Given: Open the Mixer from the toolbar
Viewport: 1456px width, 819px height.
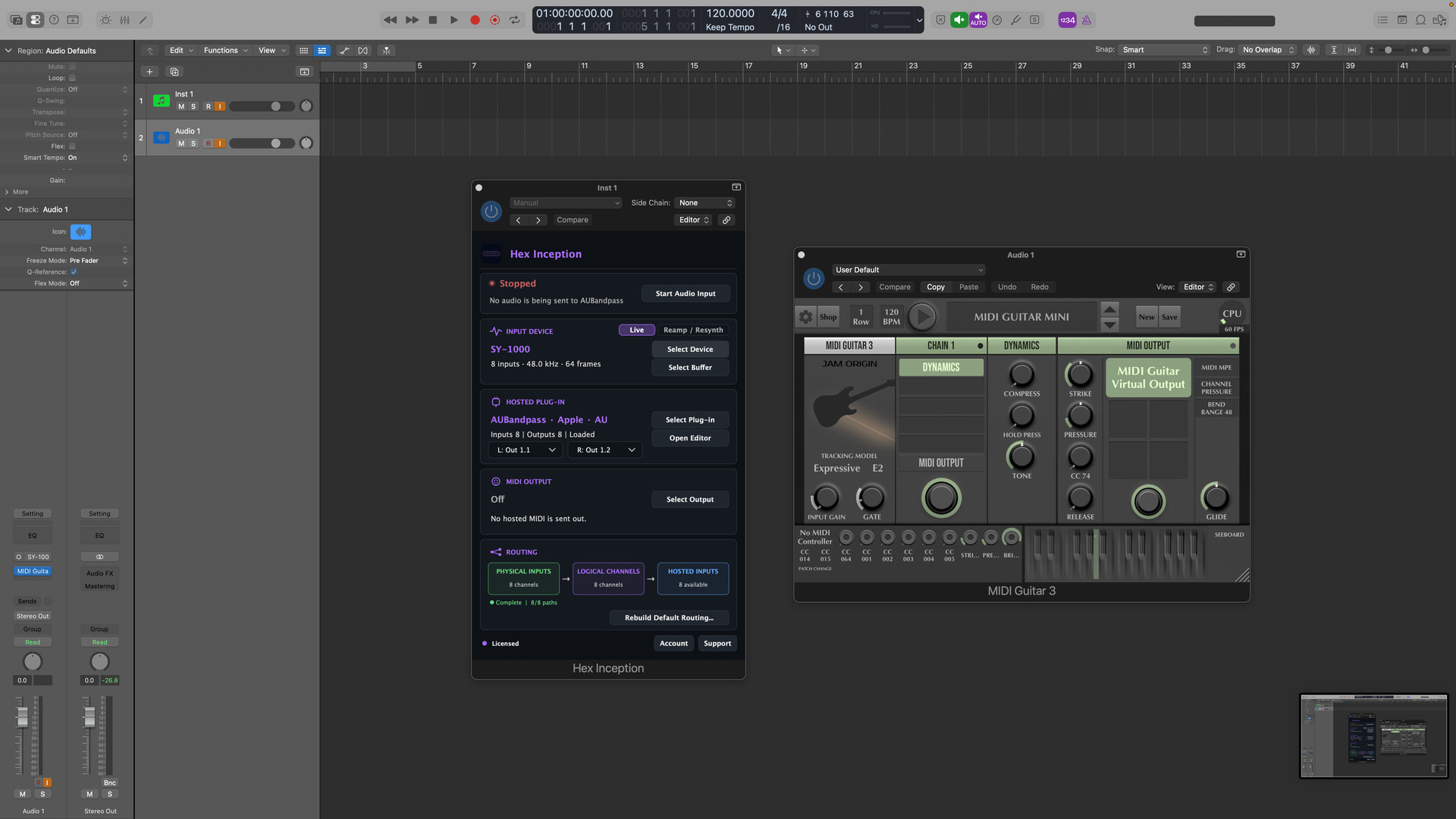Looking at the screenshot, I should point(124,20).
